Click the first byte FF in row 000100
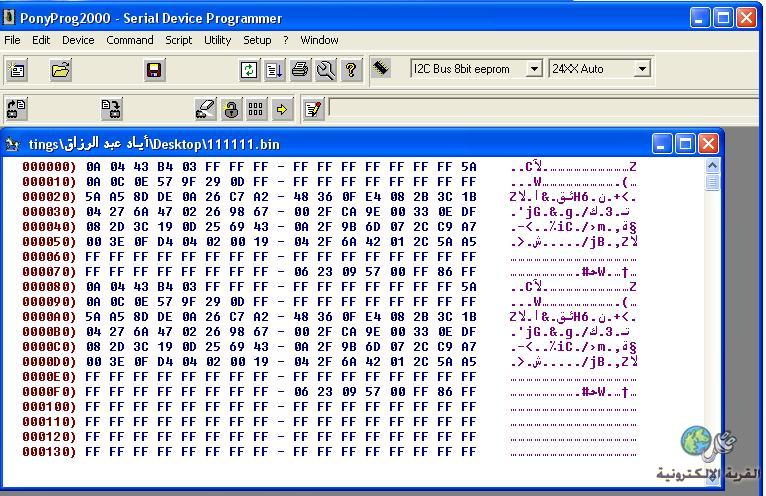 point(93,407)
